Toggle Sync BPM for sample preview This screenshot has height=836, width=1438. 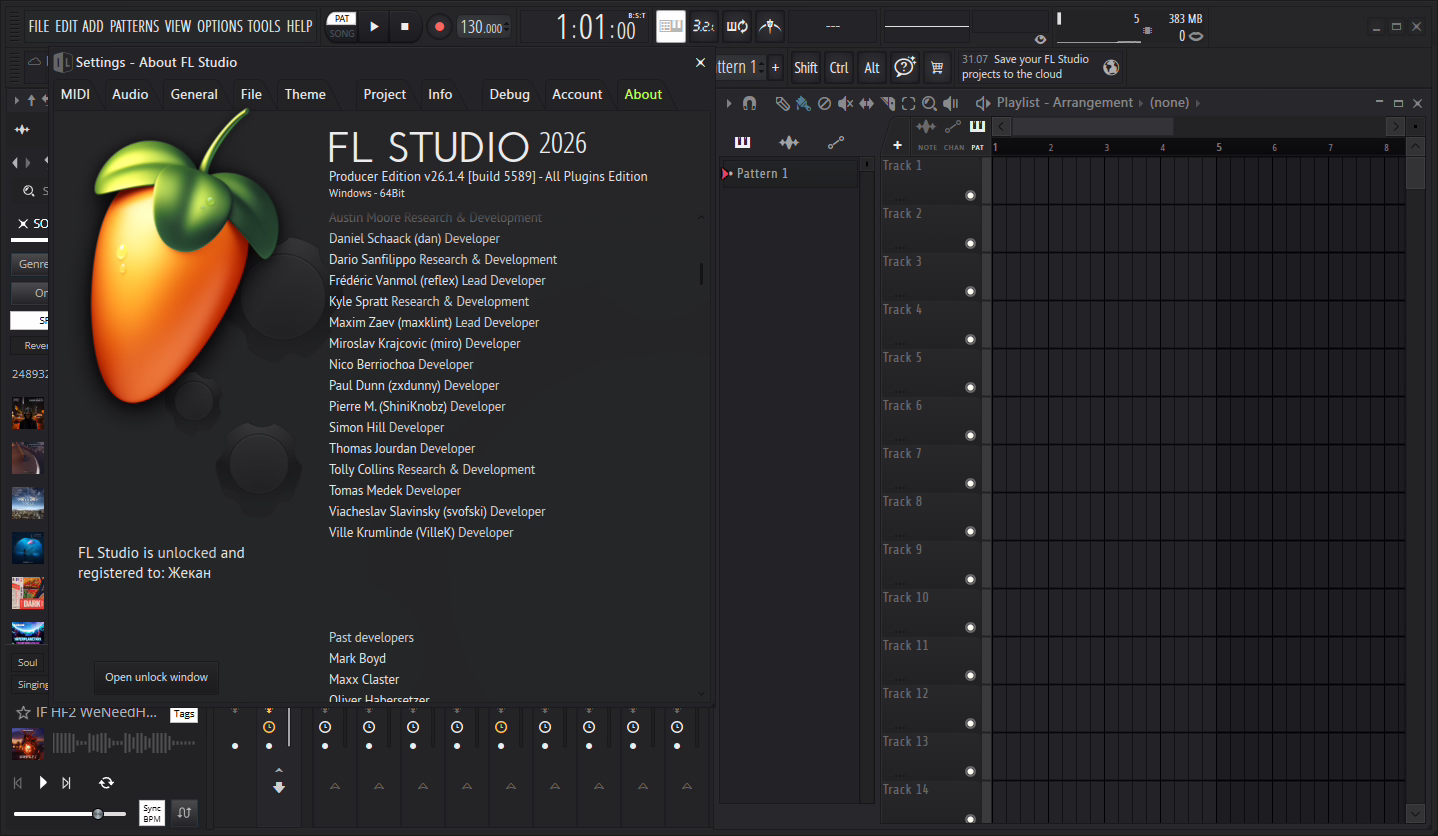[x=152, y=813]
